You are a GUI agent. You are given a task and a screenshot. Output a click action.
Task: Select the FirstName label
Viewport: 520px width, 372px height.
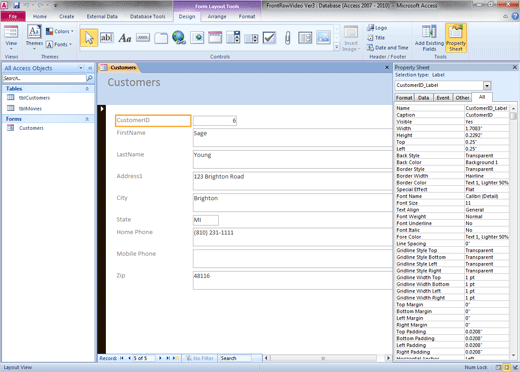tap(131, 133)
